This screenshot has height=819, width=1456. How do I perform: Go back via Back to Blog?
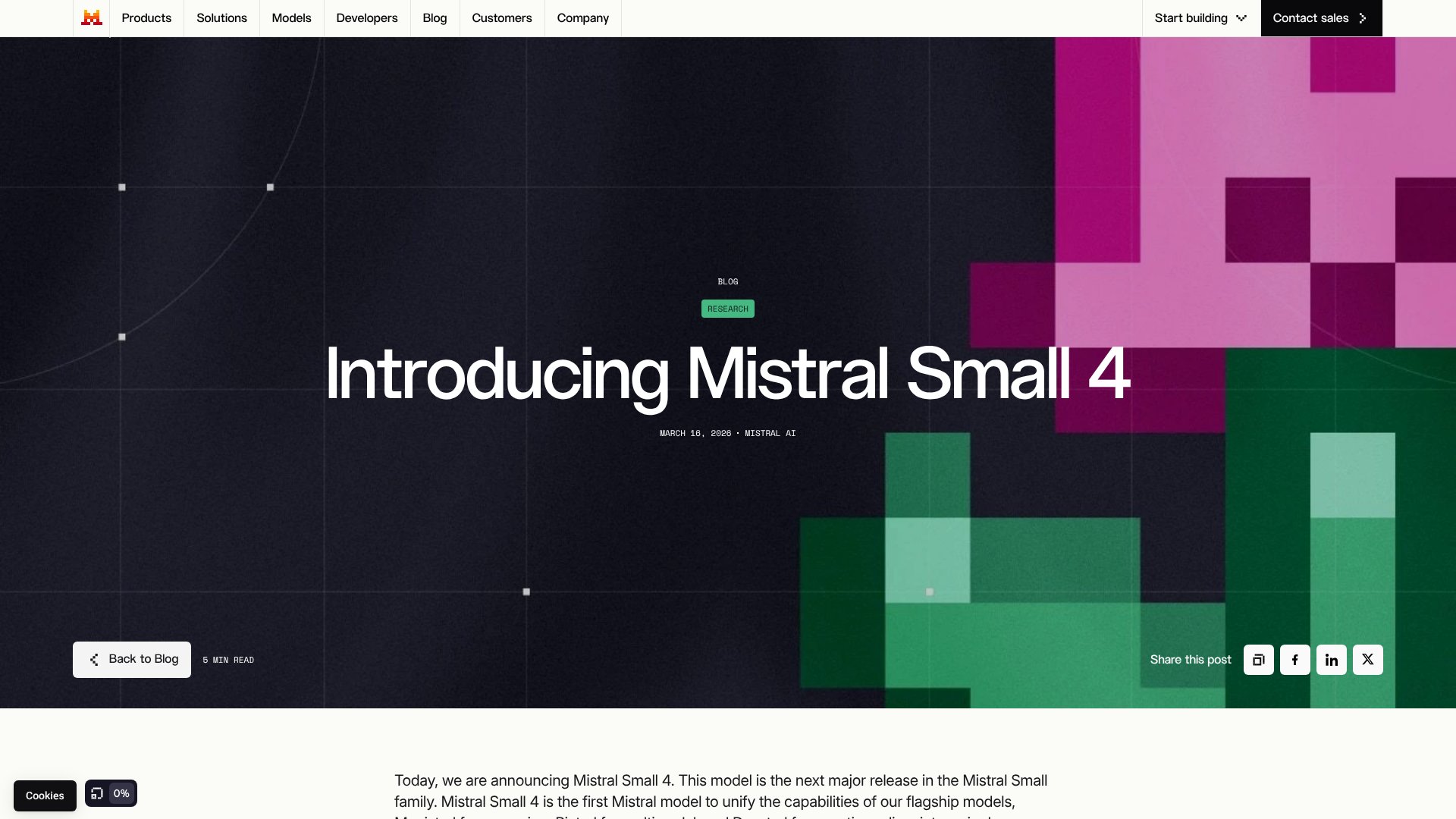pos(132,660)
